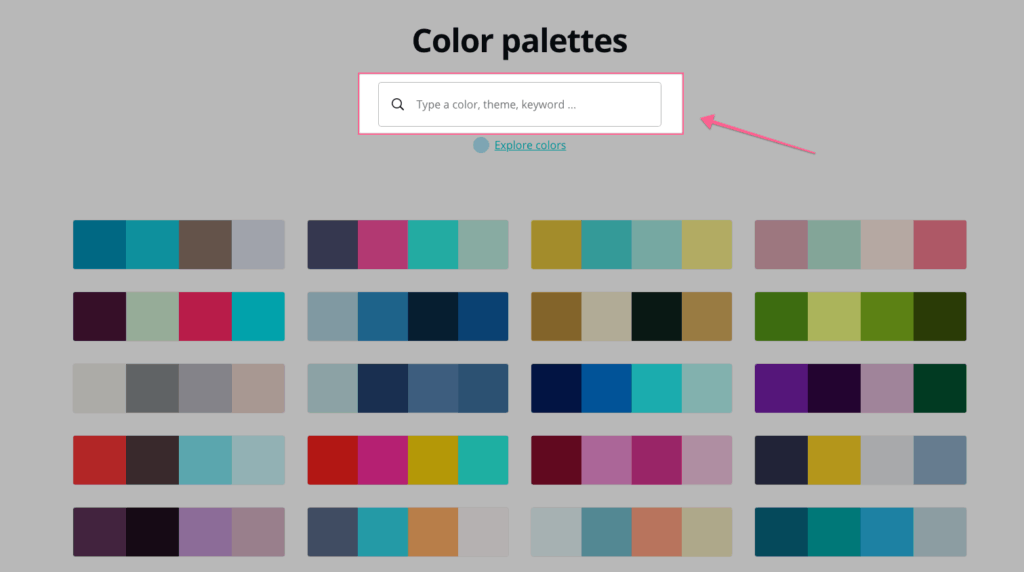
Task: Select the orange-tan swatch in bottom second palette
Action: coord(433,532)
